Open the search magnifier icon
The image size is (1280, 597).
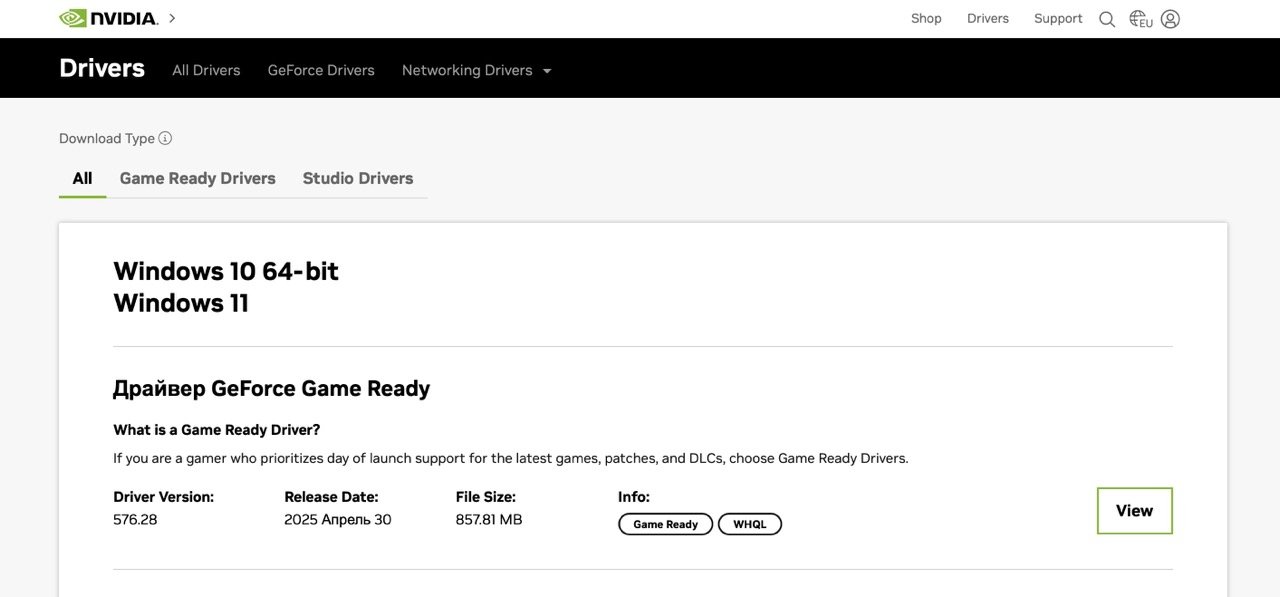[1107, 19]
